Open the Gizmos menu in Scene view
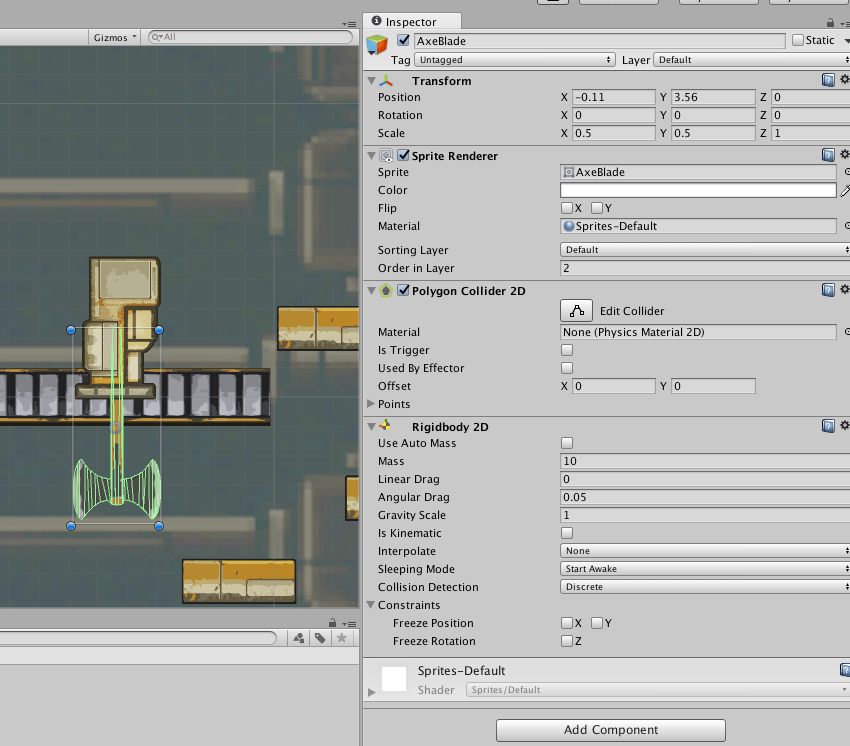Image resolution: width=850 pixels, height=746 pixels. tap(115, 37)
